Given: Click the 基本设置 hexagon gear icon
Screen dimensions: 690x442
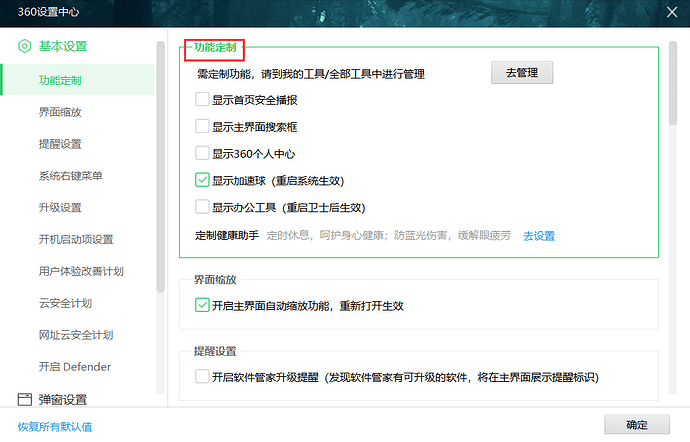Looking at the screenshot, I should [24, 46].
